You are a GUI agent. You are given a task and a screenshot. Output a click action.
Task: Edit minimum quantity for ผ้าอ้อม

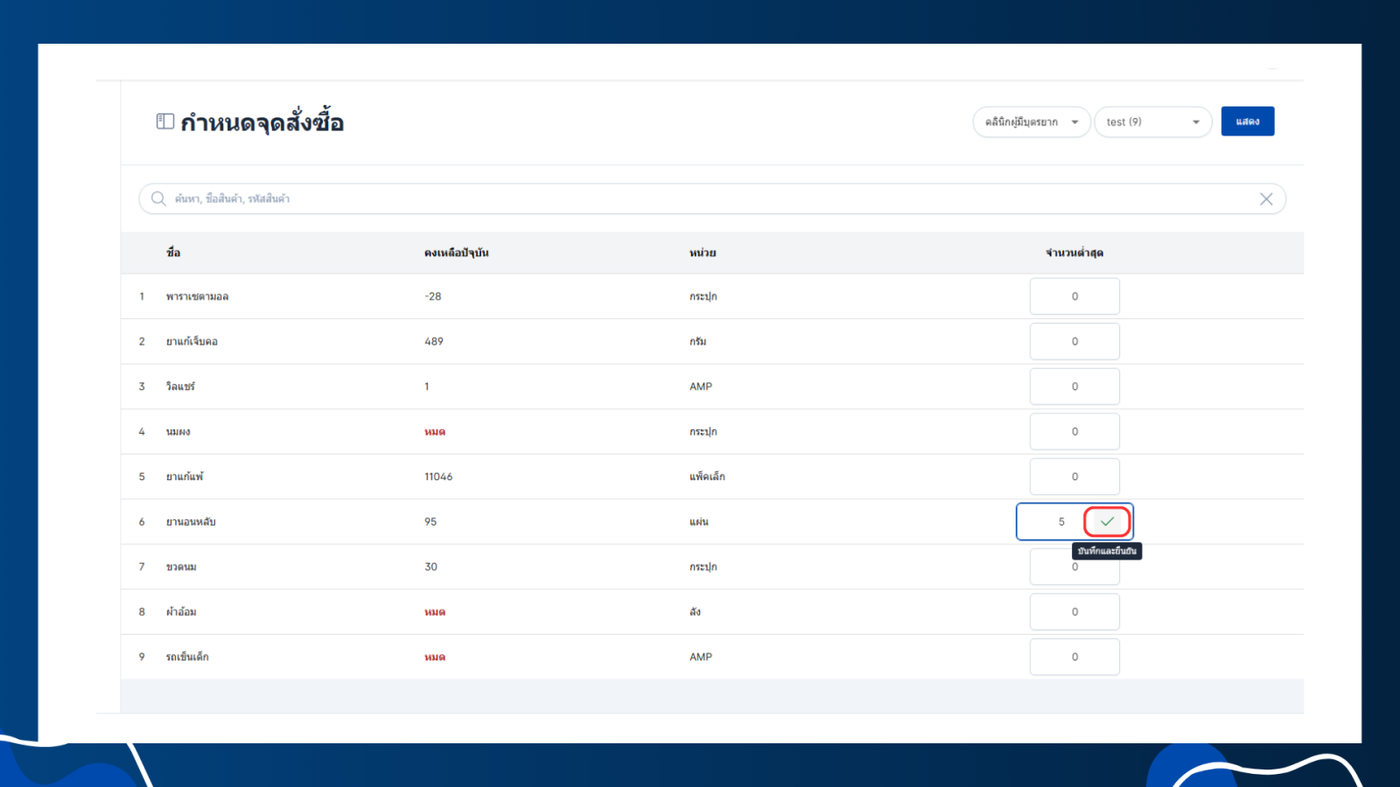click(1075, 612)
